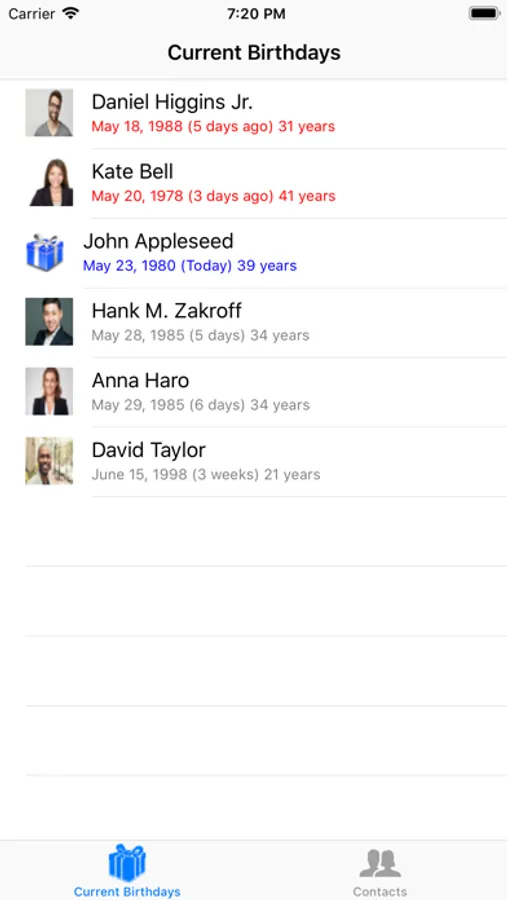507x900 pixels.
Task: Open Daniel Higgins Jr.'s profile photo
Action: click(49, 112)
